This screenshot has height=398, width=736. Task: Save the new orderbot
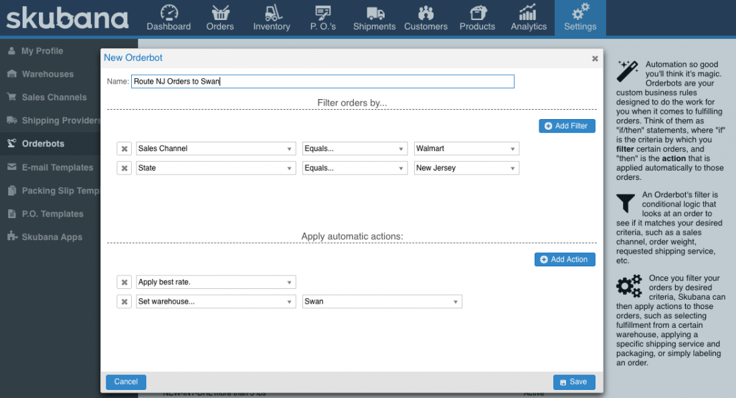click(574, 382)
